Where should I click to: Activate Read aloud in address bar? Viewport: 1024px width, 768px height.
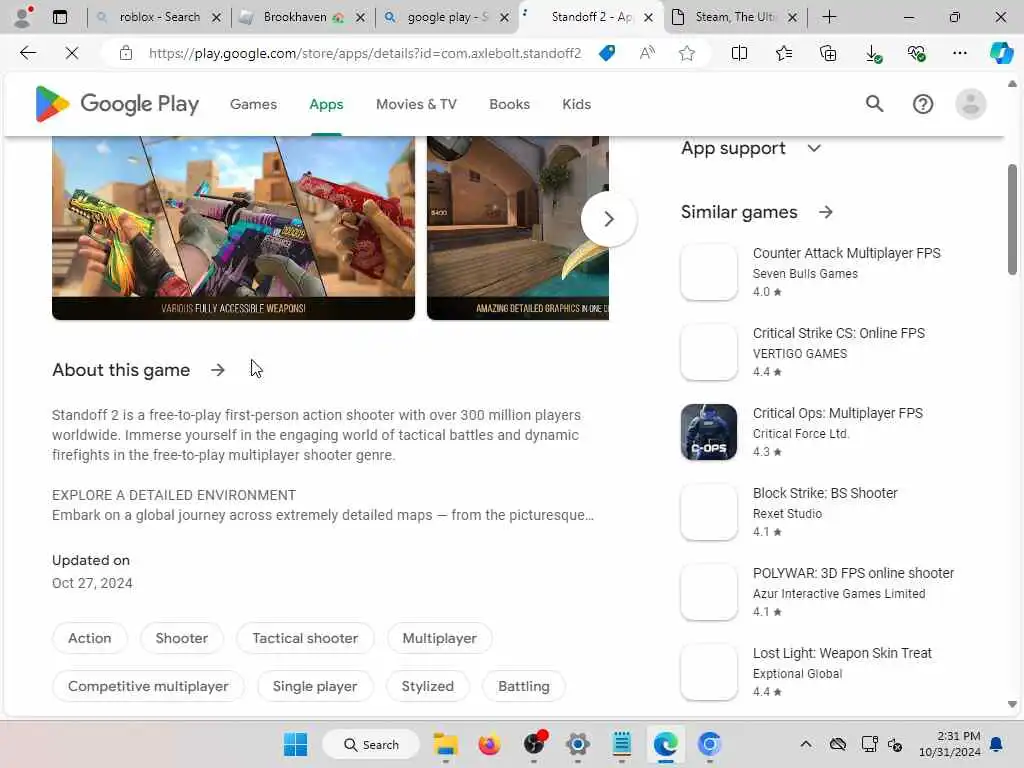[x=647, y=53]
